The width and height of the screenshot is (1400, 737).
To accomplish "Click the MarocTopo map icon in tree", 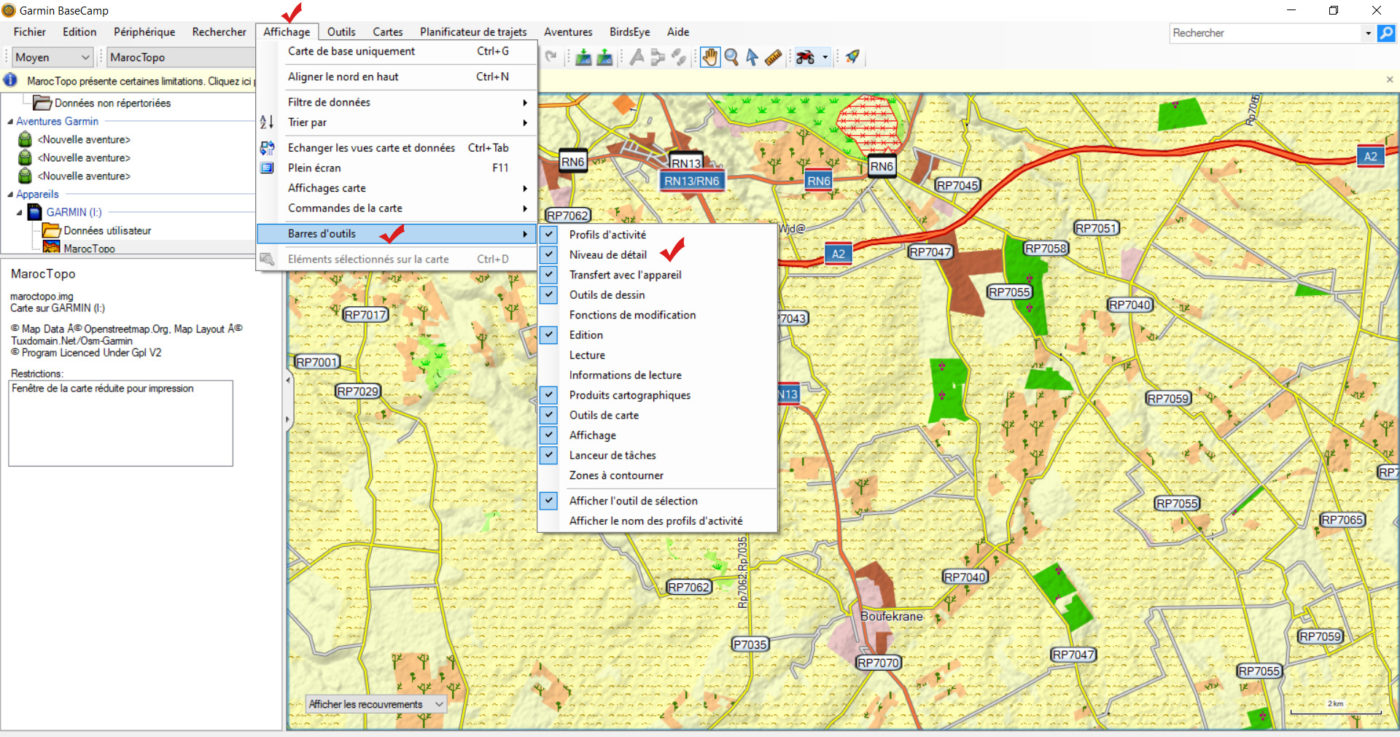I will tap(51, 248).
